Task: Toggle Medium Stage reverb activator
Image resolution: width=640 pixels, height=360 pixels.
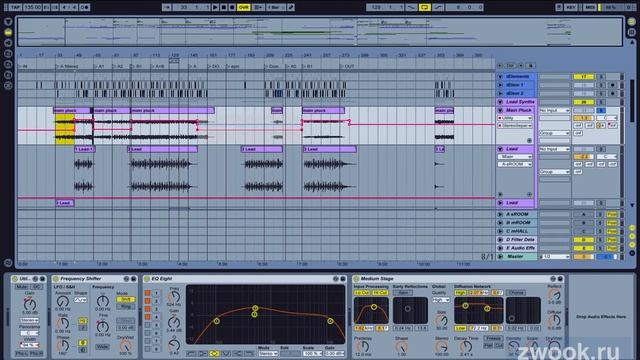Action: pyautogui.click(x=356, y=279)
